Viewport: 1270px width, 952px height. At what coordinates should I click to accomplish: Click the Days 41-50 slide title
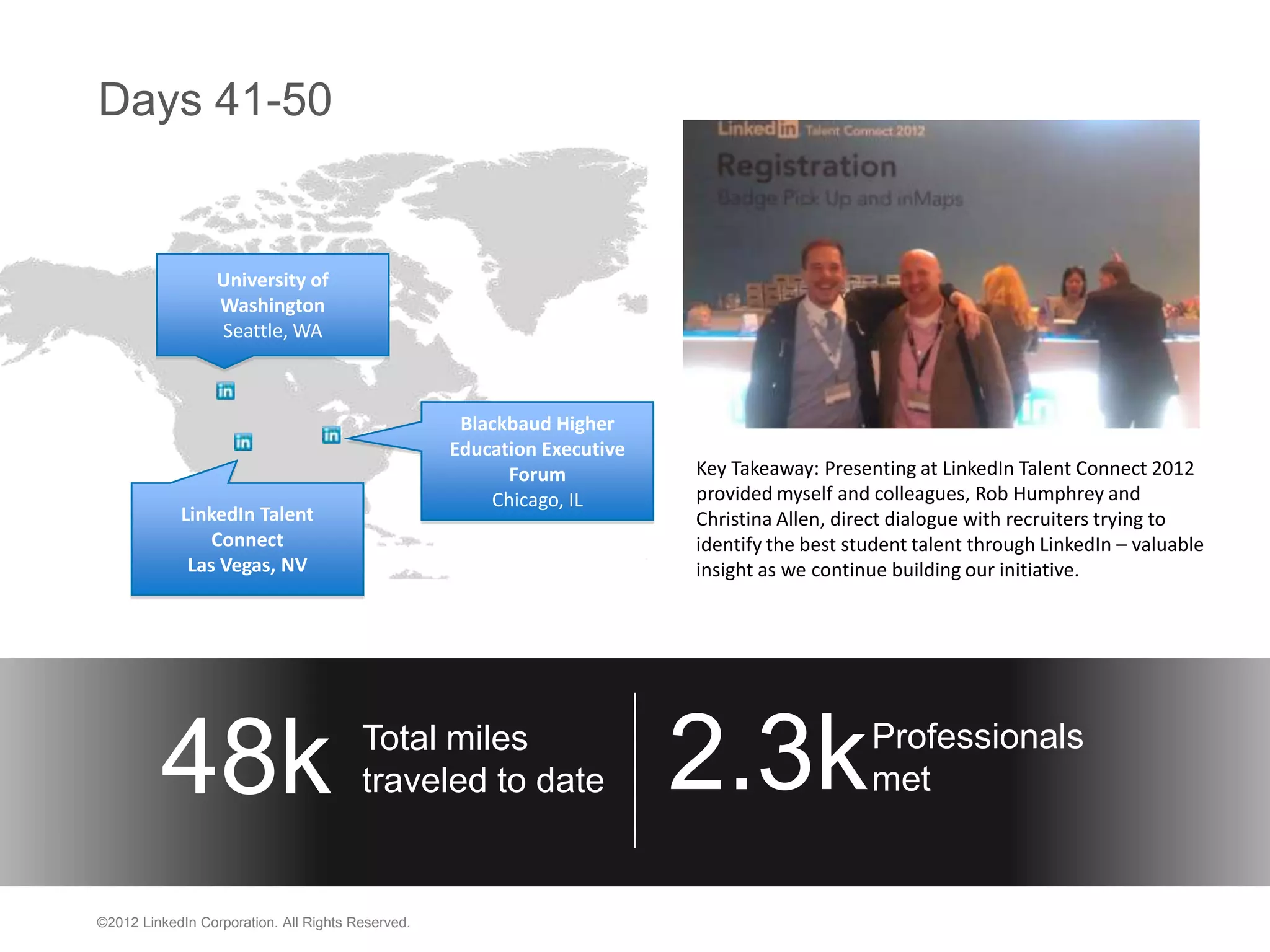215,100
